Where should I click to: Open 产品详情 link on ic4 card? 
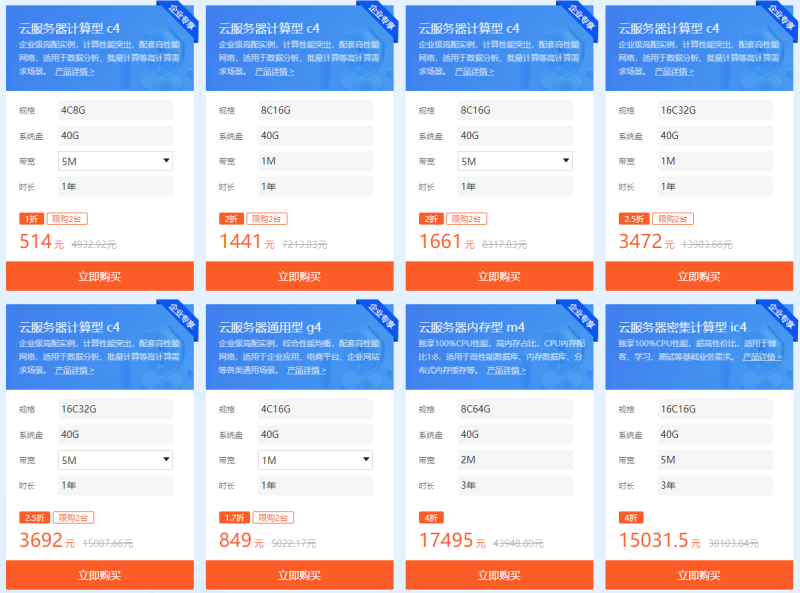click(x=762, y=357)
